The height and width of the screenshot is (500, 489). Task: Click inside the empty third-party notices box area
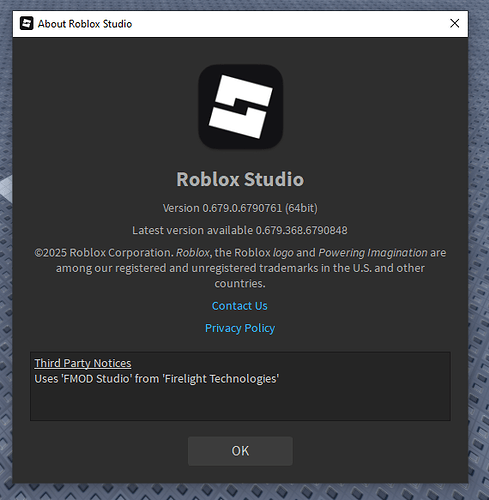click(x=240, y=403)
